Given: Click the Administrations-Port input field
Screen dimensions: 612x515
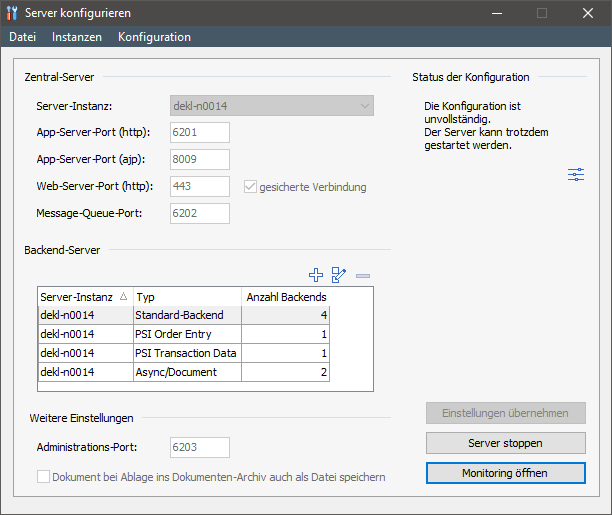Looking at the screenshot, I should (x=200, y=448).
